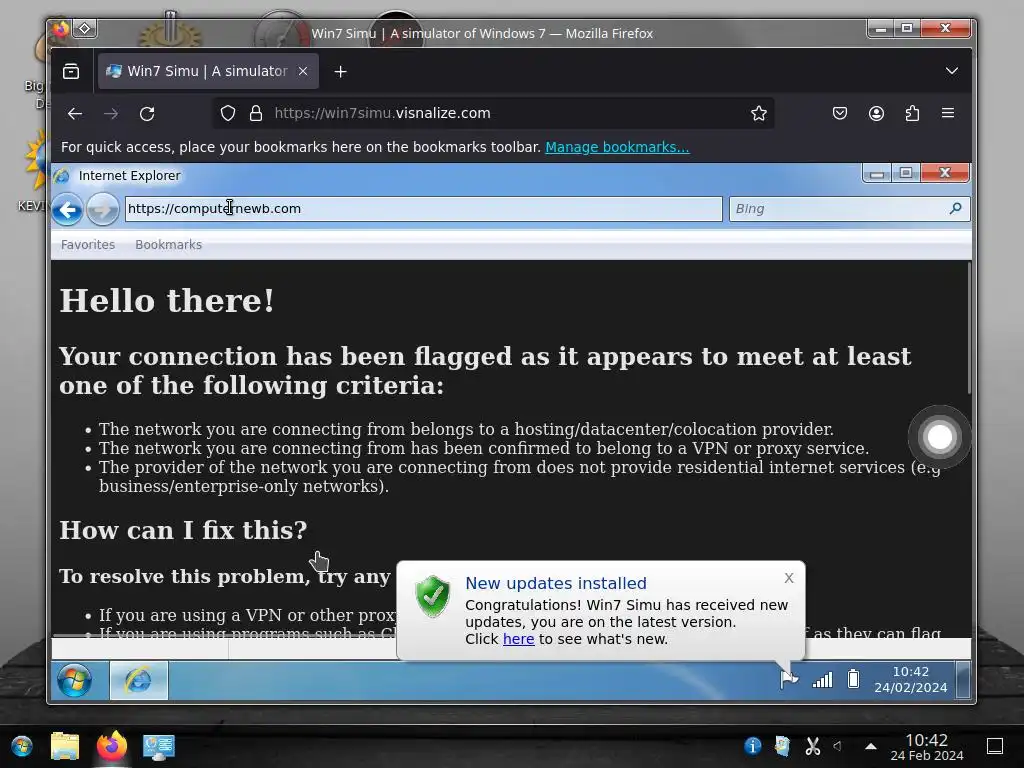This screenshot has width=1024, height=768.
Task: Open tracking protection shield icon
Action: point(227,114)
